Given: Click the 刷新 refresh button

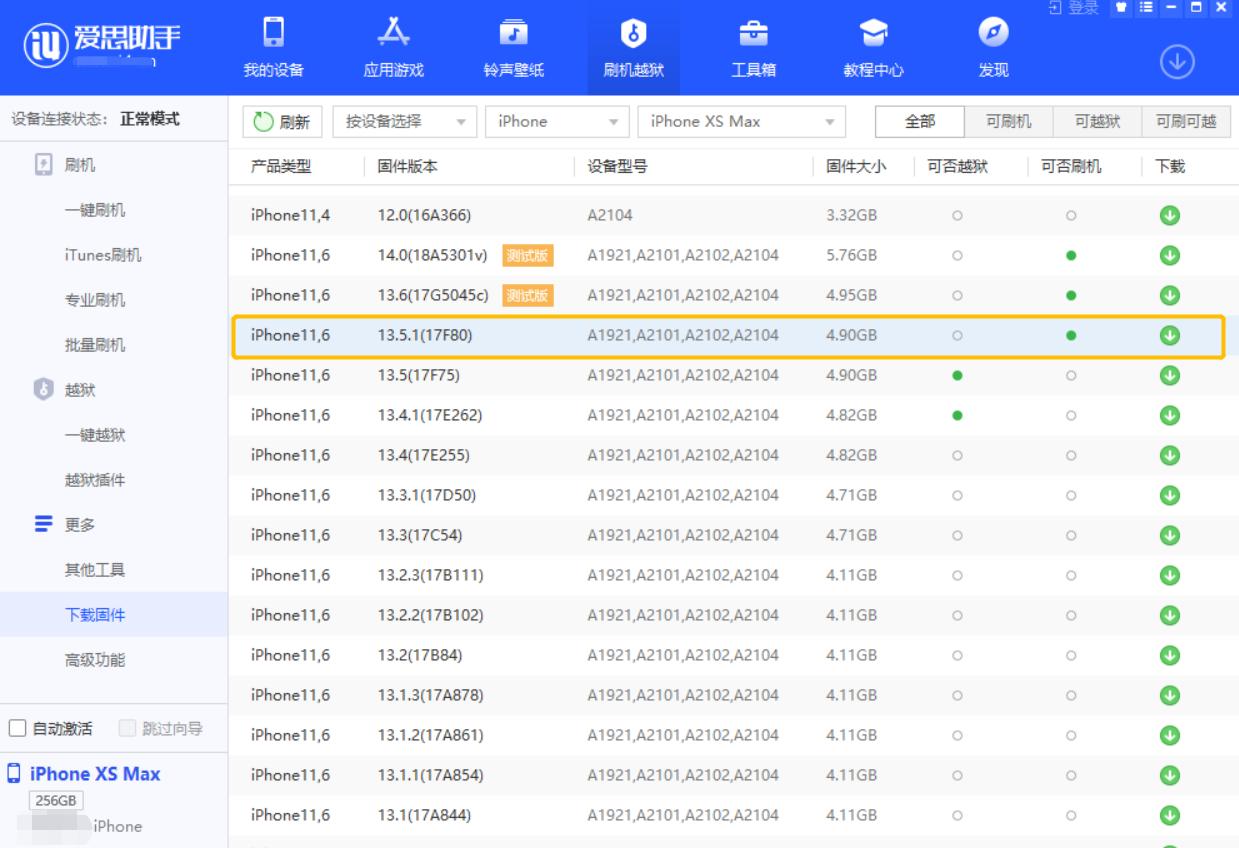Looking at the screenshot, I should click(x=282, y=121).
